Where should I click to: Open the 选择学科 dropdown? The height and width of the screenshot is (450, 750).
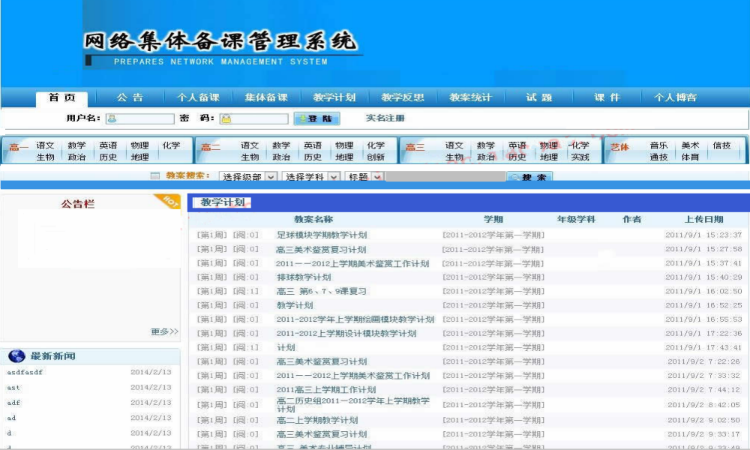coord(311,176)
